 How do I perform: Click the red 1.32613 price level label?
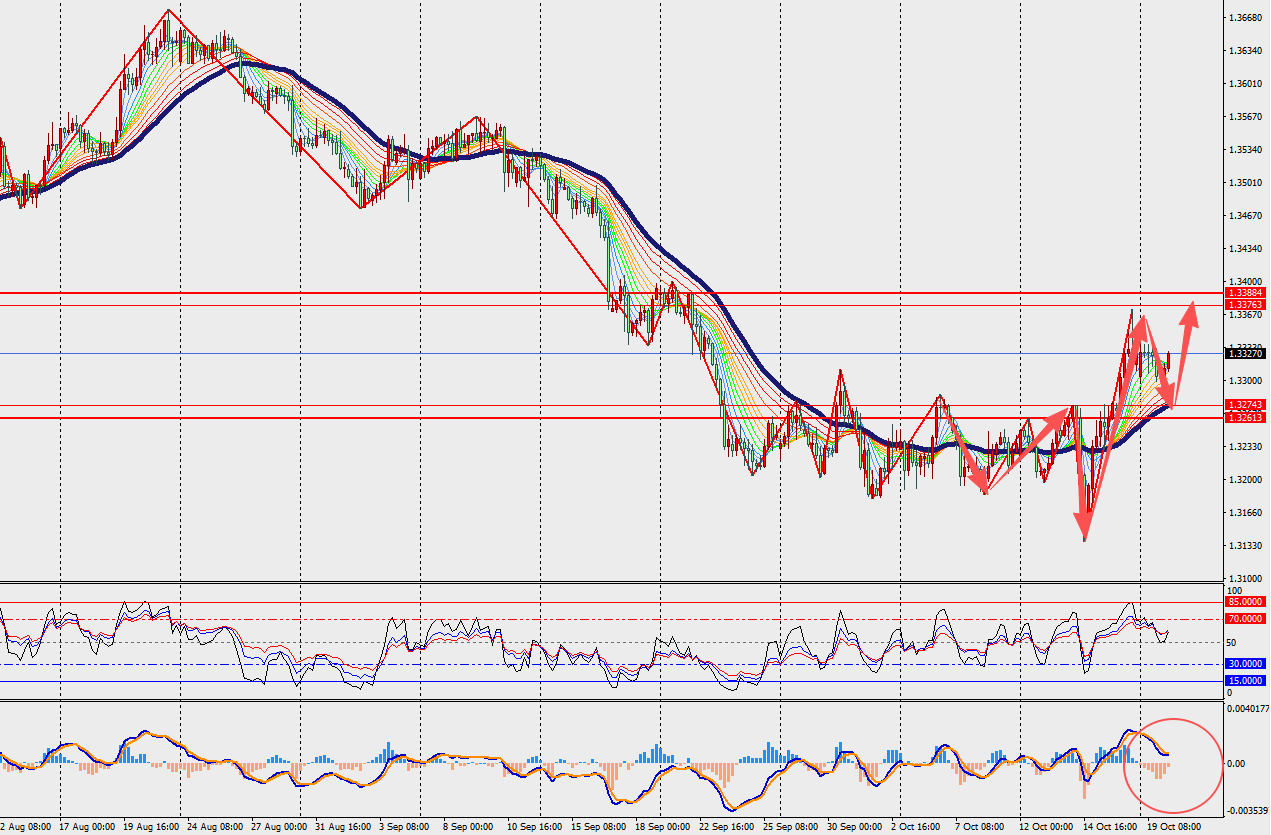coord(1248,417)
